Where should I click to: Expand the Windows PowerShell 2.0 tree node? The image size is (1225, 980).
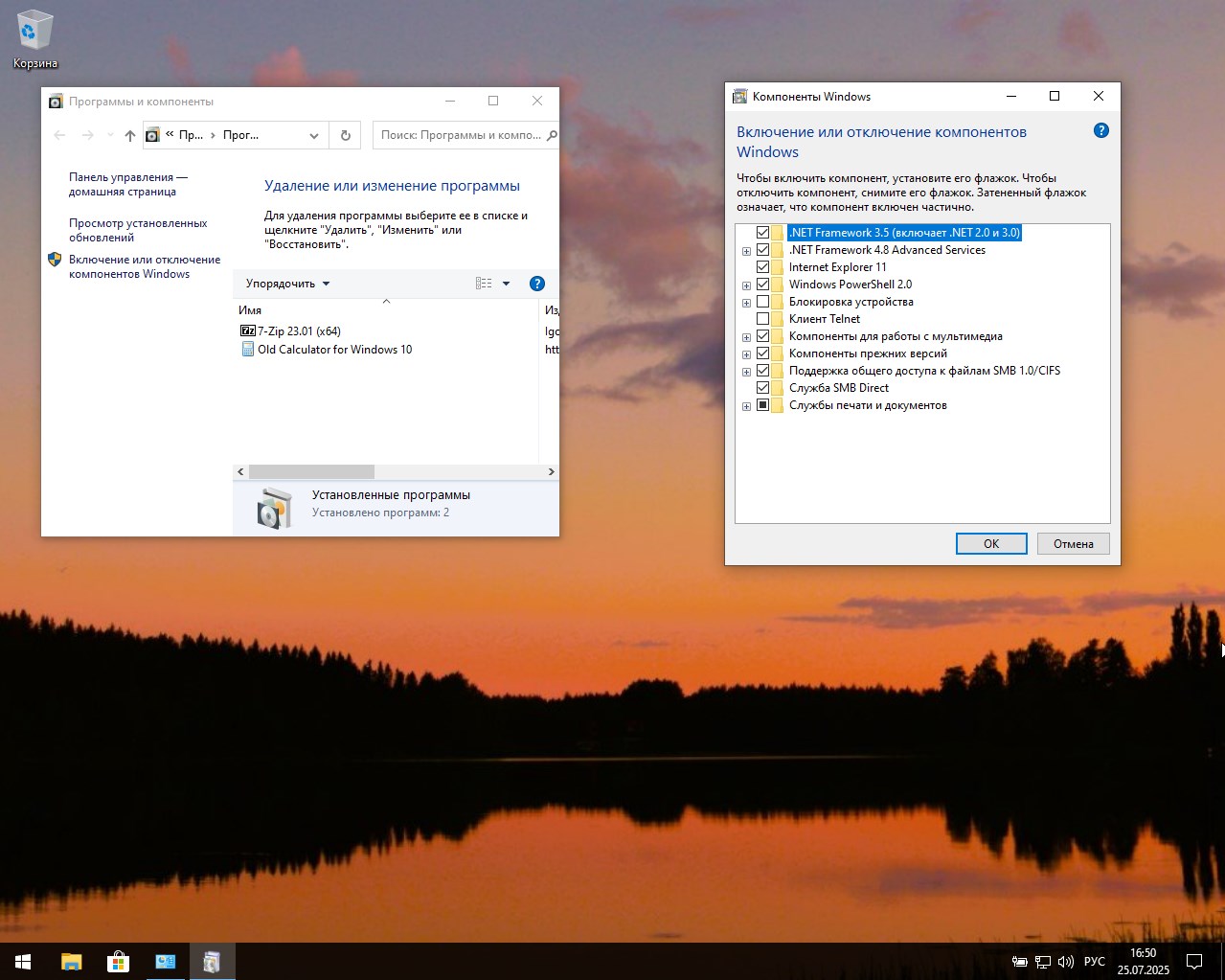coord(746,285)
